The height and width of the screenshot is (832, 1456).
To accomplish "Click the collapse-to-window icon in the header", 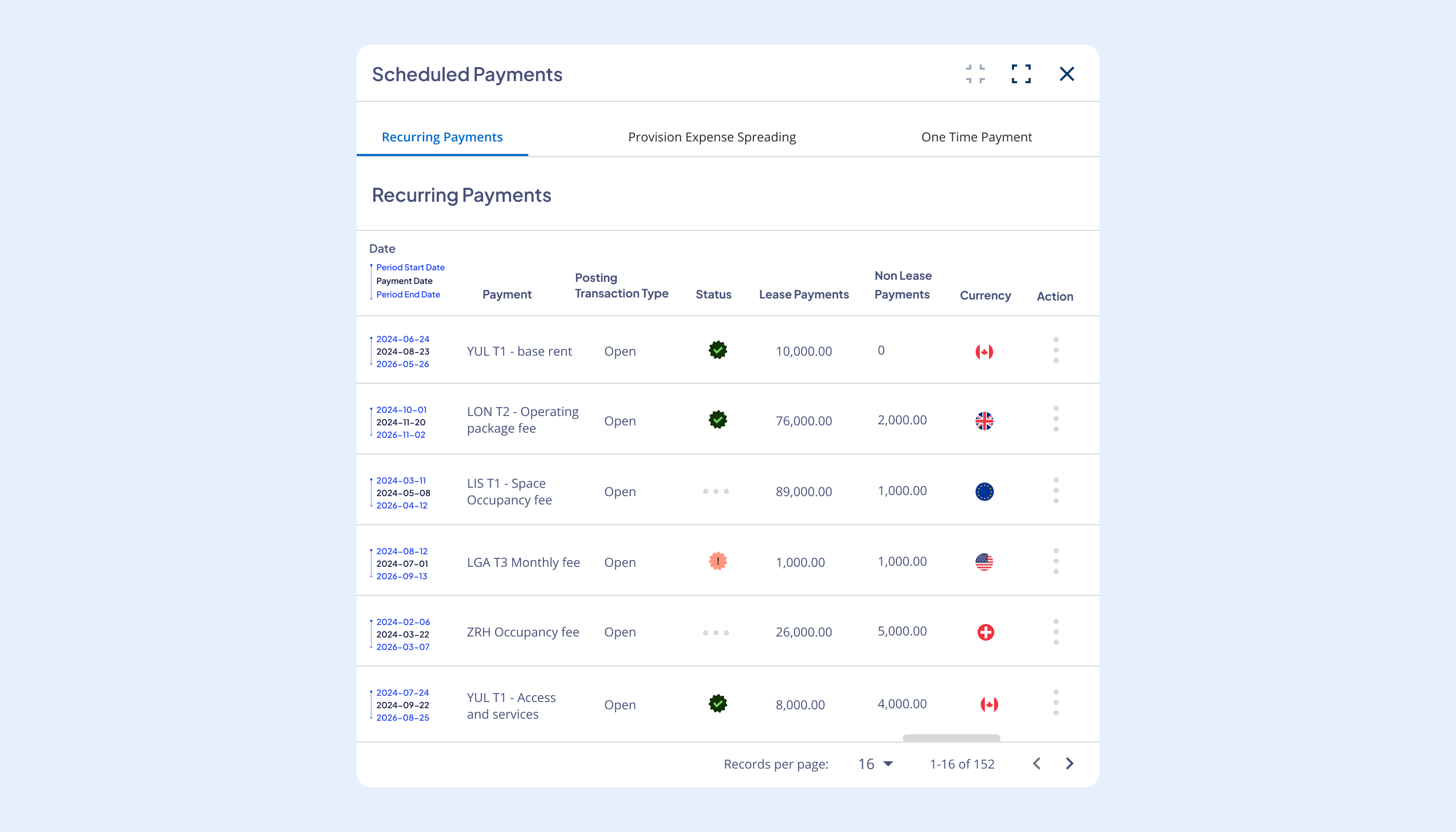I will (975, 74).
